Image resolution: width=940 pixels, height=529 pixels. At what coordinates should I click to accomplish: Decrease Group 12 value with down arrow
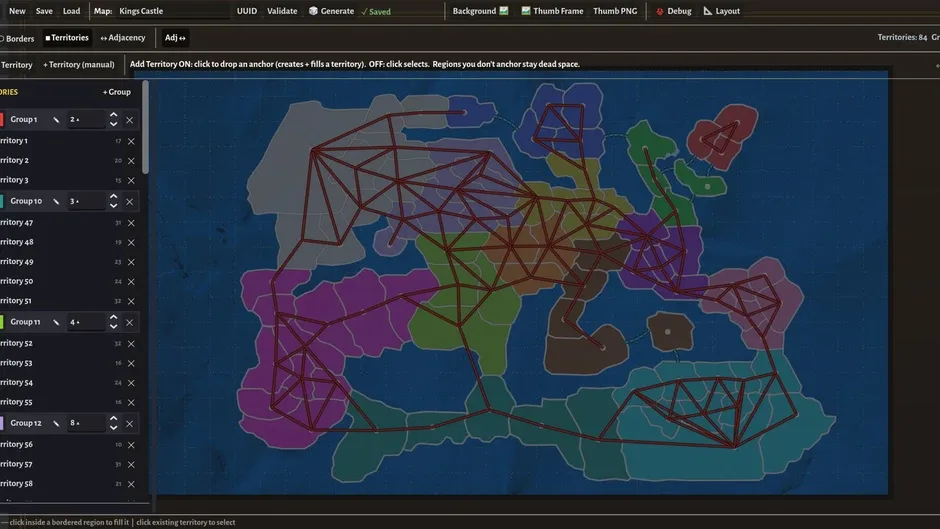pos(113,428)
